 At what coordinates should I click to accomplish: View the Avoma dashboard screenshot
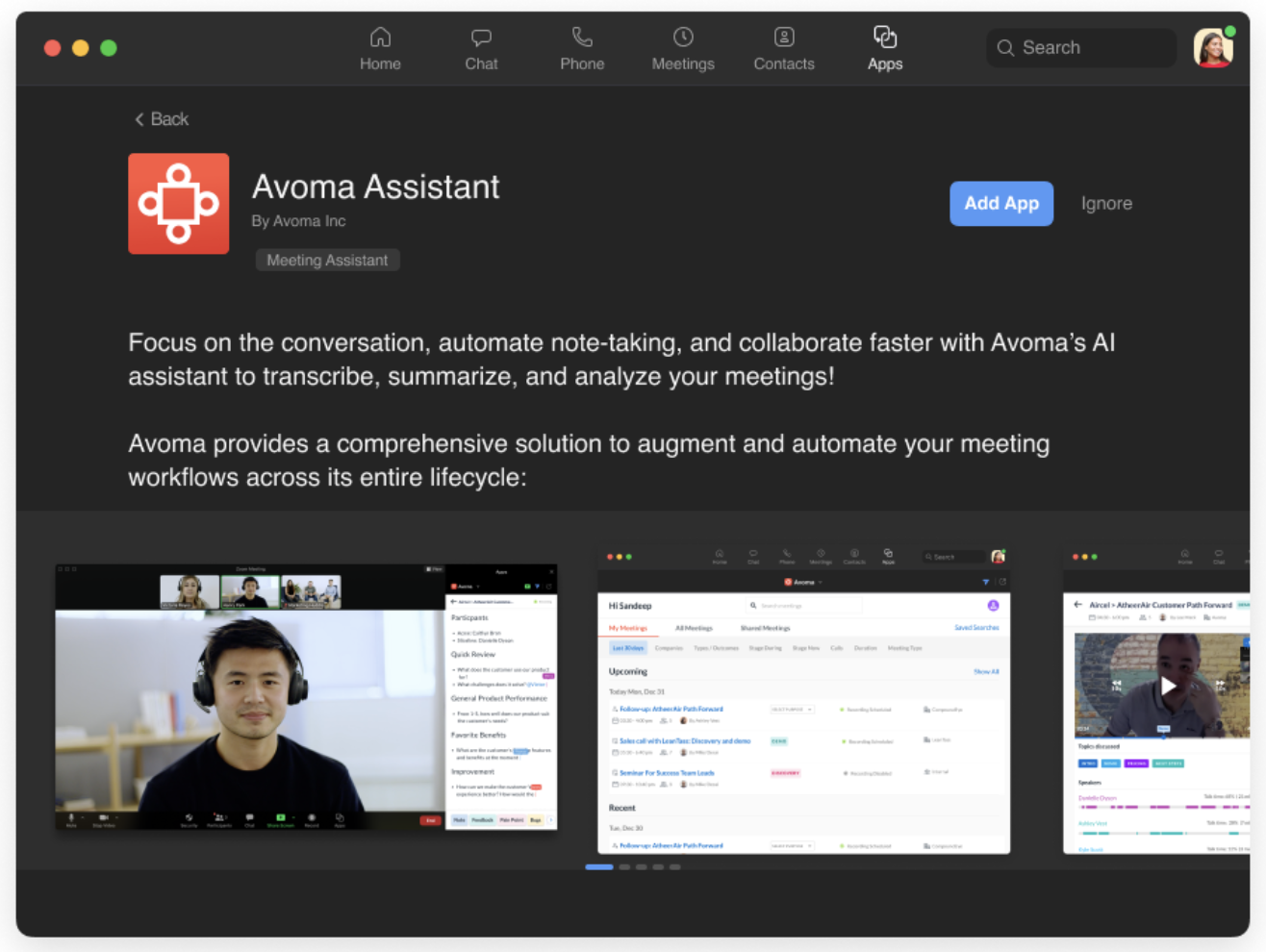pyautogui.click(x=804, y=699)
